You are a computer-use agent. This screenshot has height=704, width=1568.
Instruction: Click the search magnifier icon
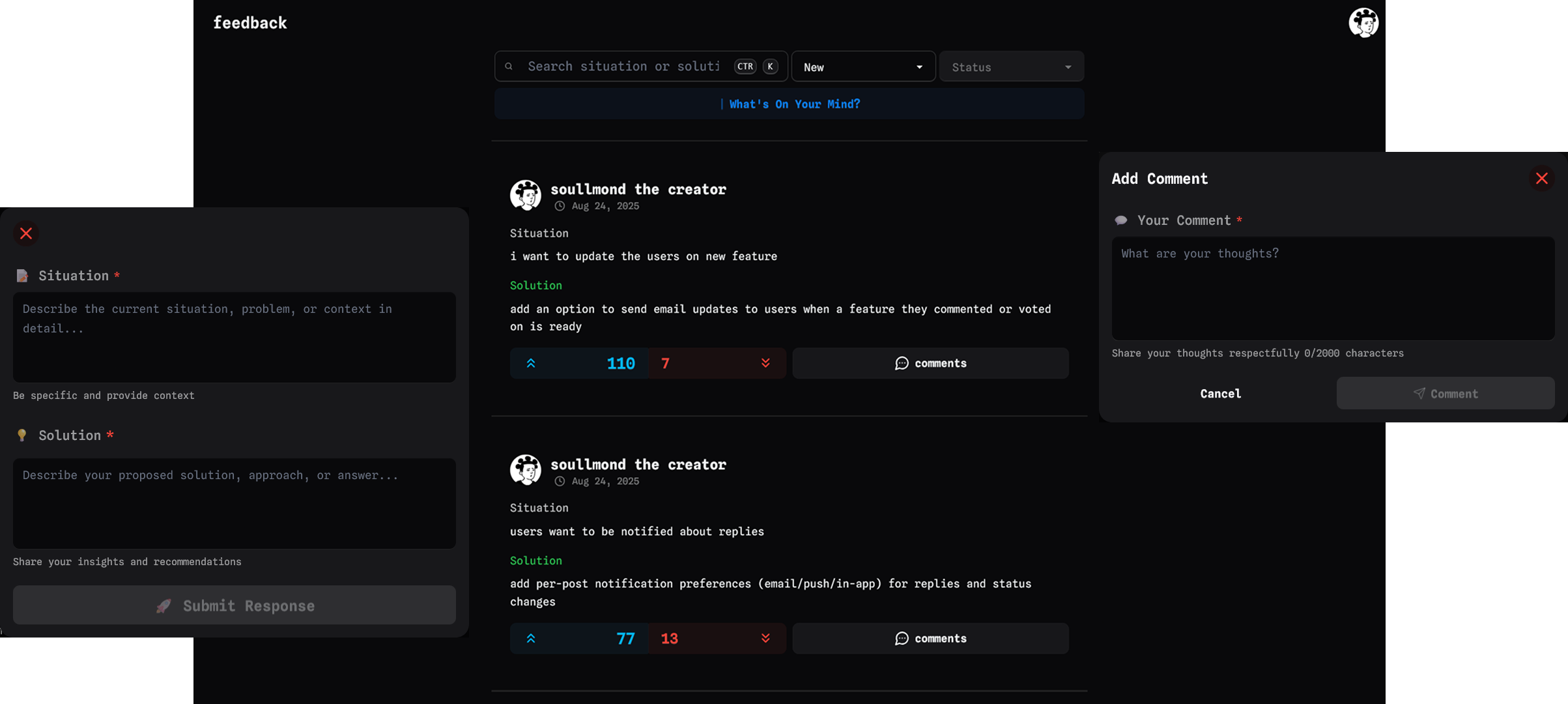click(509, 66)
